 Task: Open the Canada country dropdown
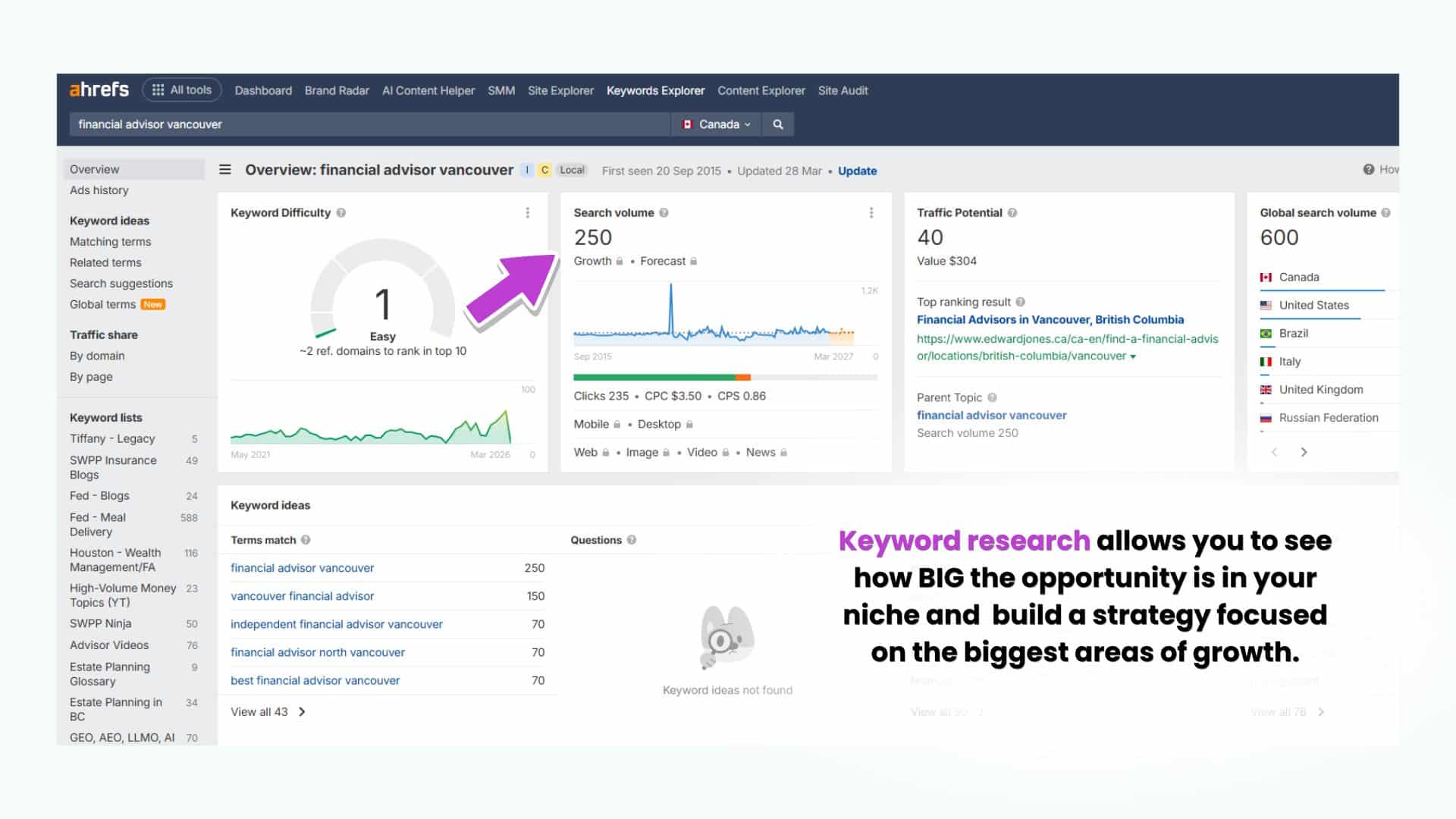pos(716,124)
